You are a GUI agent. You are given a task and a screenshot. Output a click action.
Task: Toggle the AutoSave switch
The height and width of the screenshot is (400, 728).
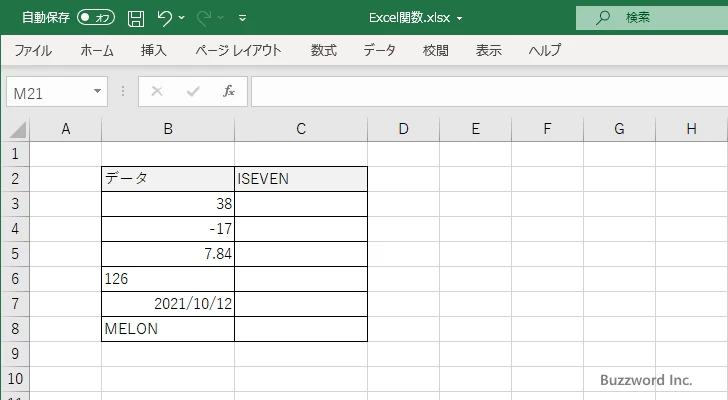click(x=96, y=18)
